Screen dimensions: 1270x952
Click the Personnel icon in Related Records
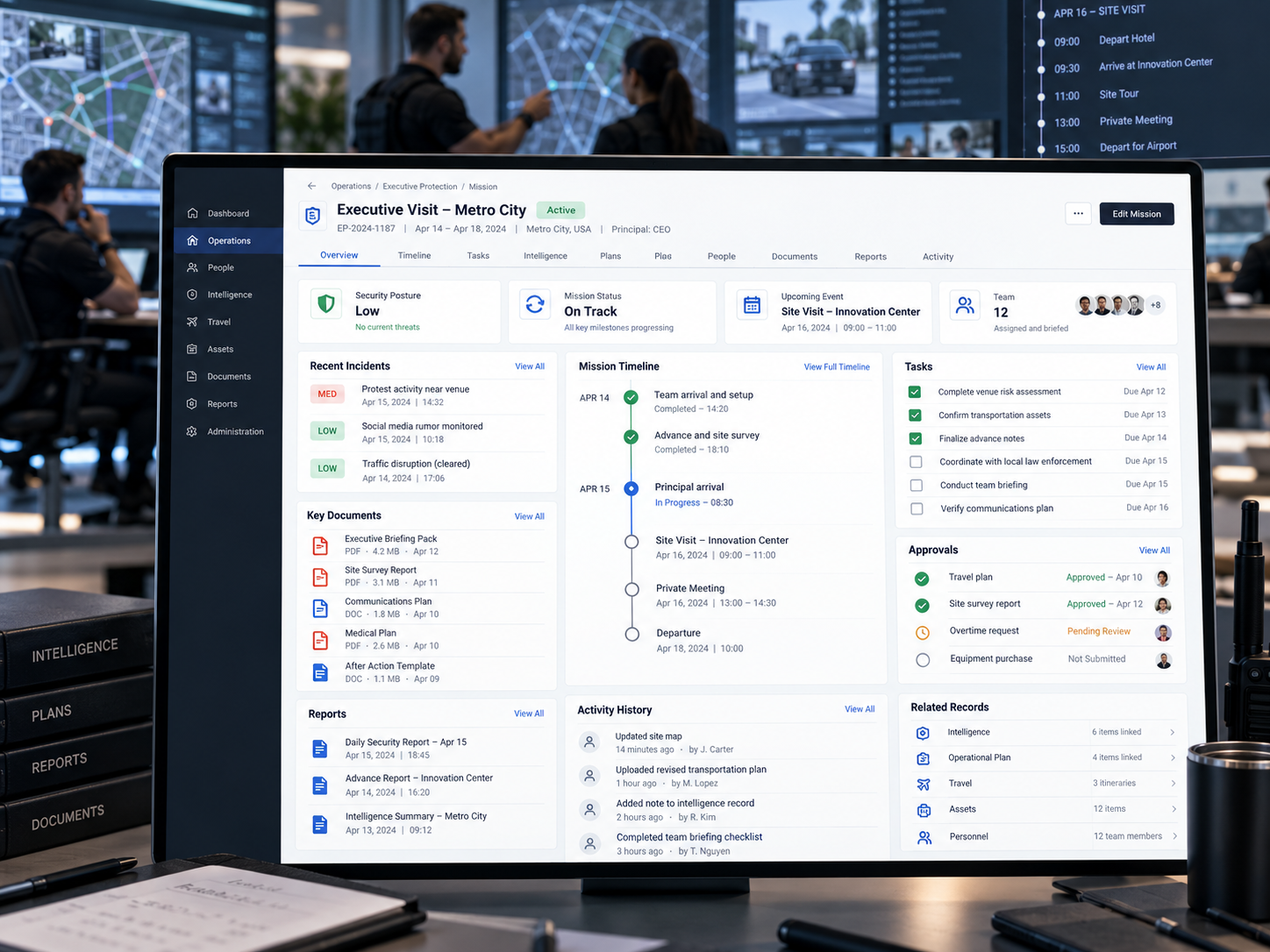[x=924, y=837]
